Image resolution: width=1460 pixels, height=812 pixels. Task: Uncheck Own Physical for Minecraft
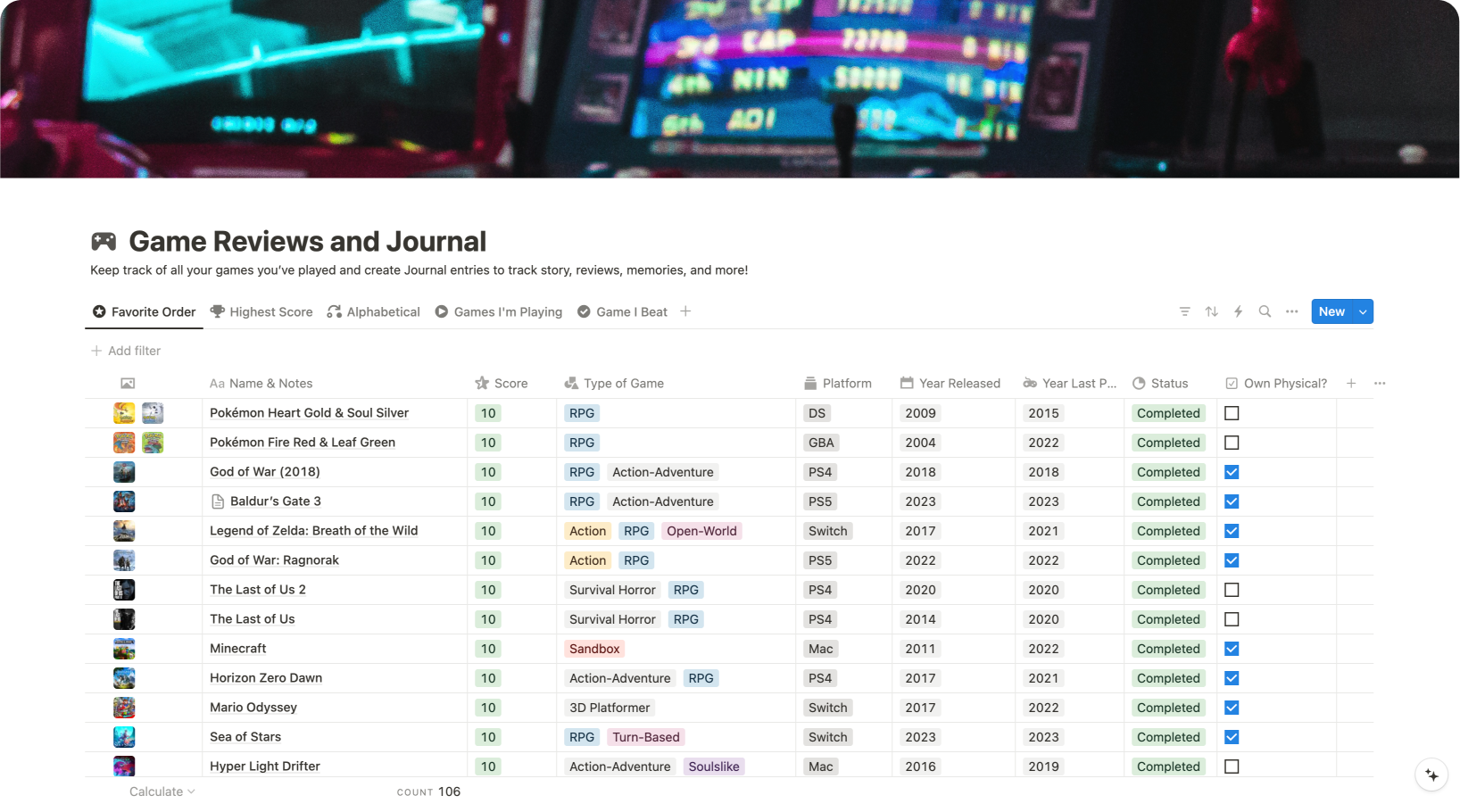pos(1232,649)
